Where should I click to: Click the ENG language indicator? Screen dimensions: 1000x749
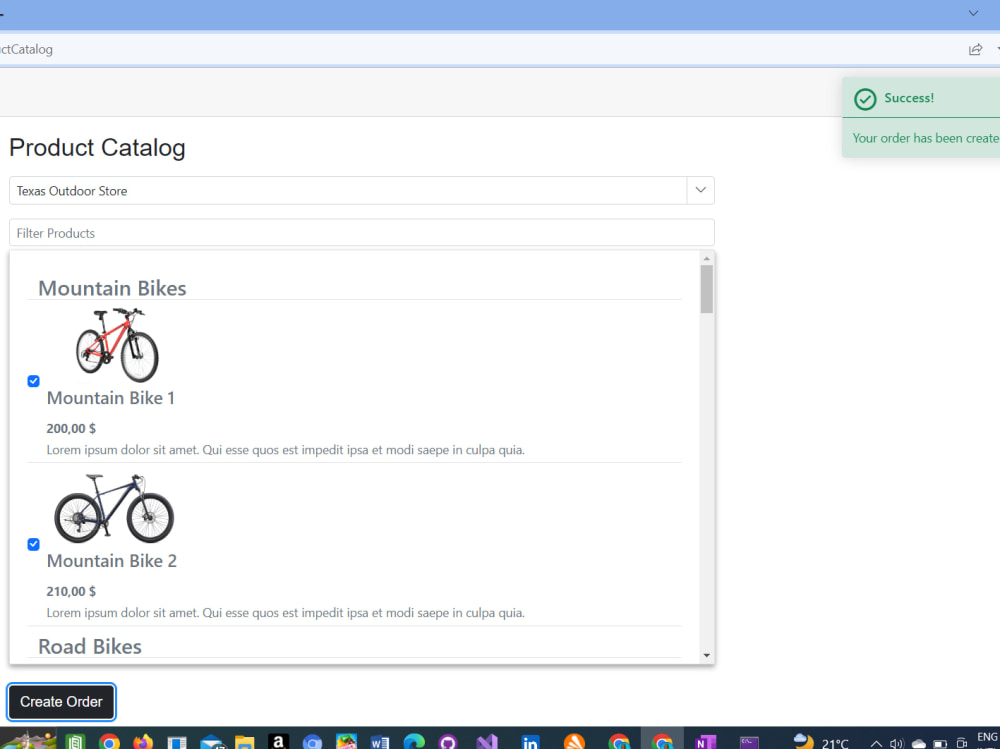click(x=987, y=737)
